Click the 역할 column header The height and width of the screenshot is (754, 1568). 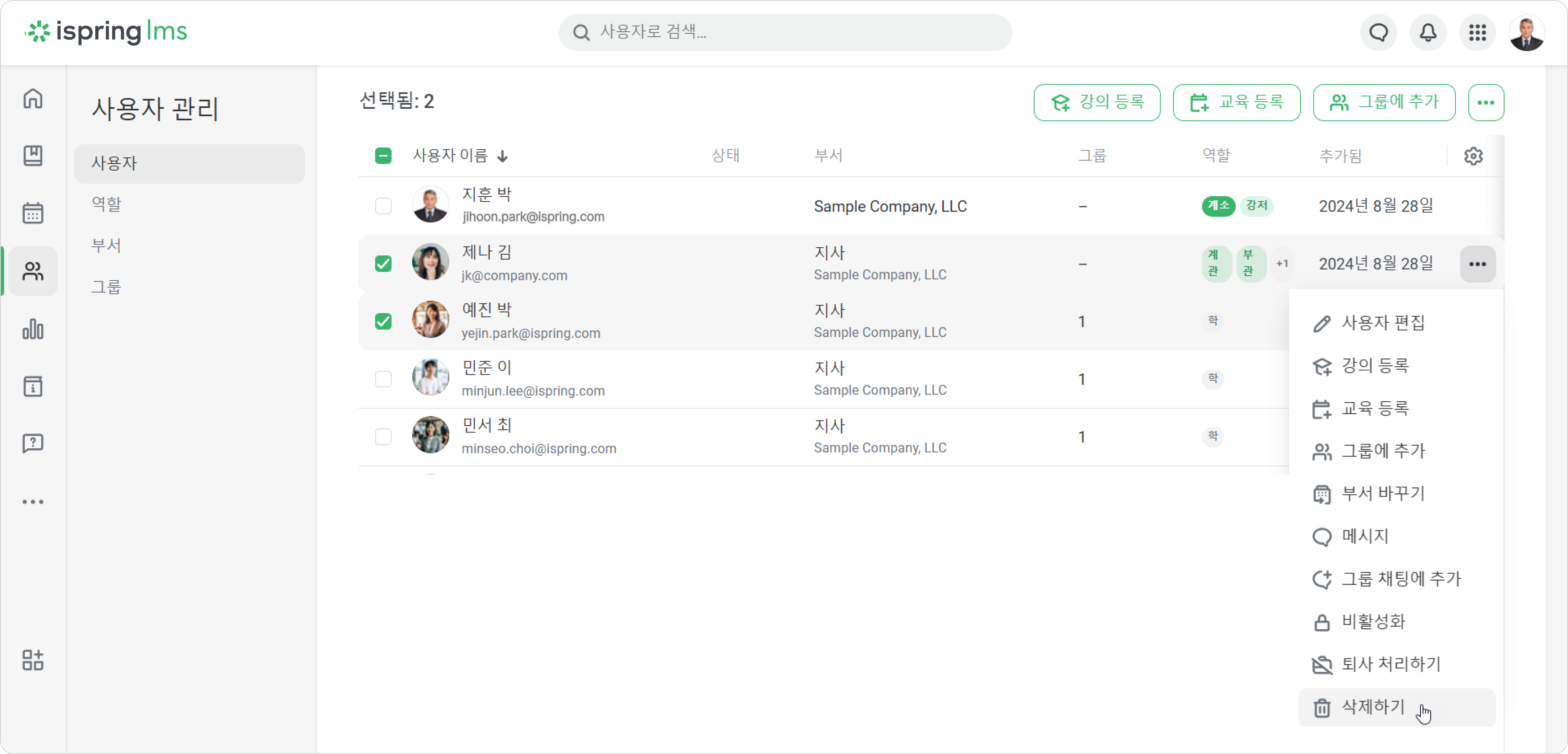tap(1216, 156)
